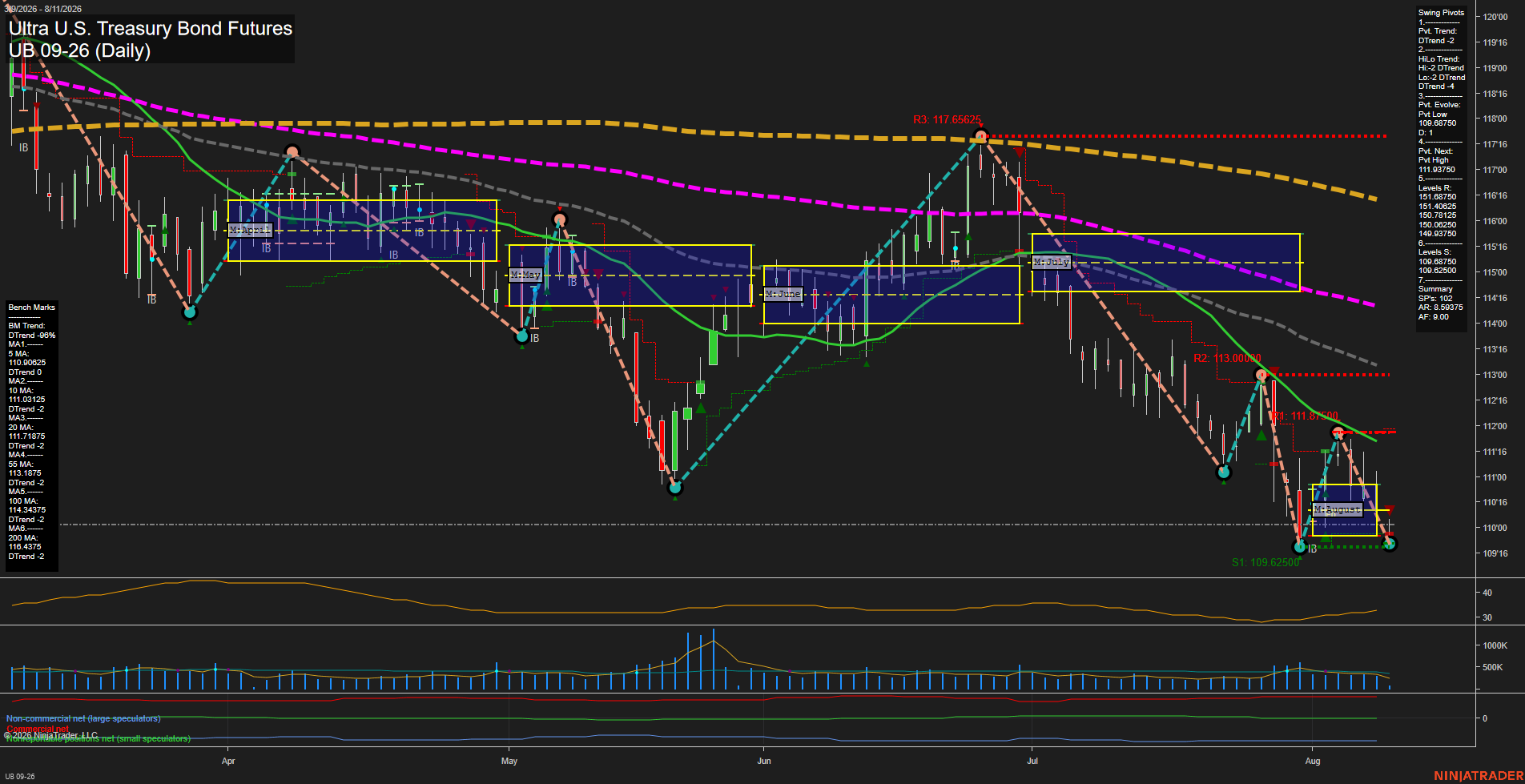
Task: Click the BM Trend DTrend -96% value
Action: (x=32, y=336)
